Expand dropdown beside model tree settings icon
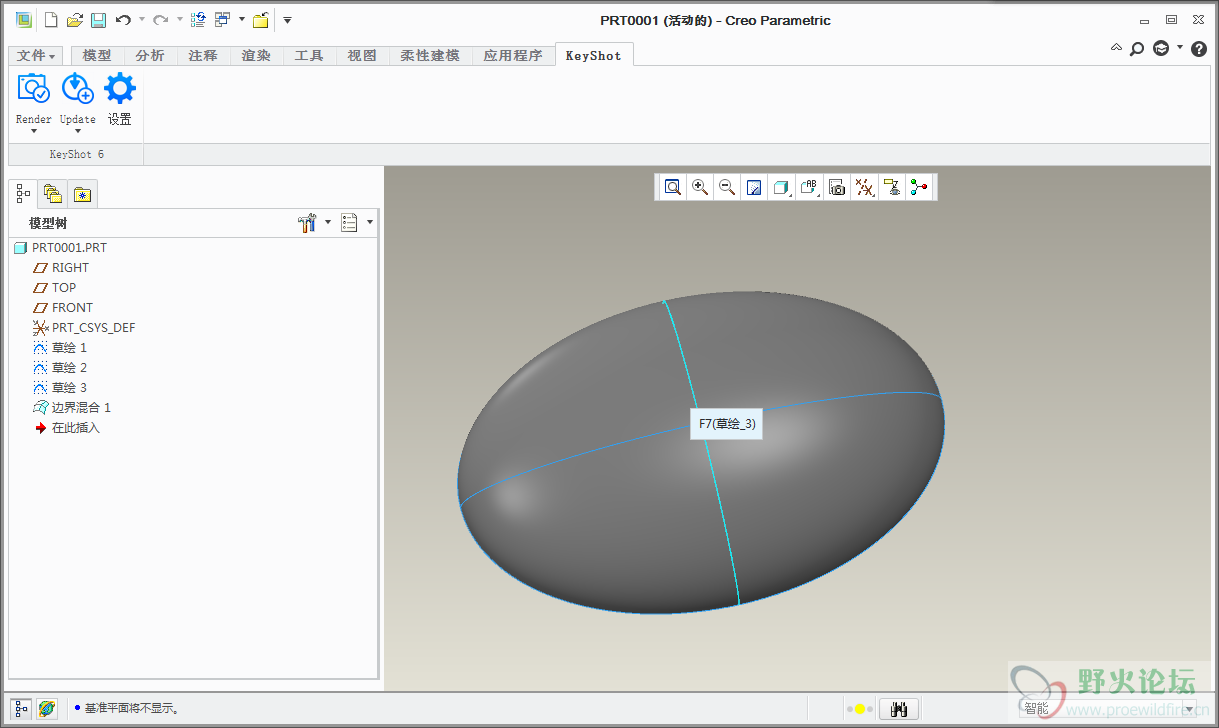1219x728 pixels. click(328, 223)
